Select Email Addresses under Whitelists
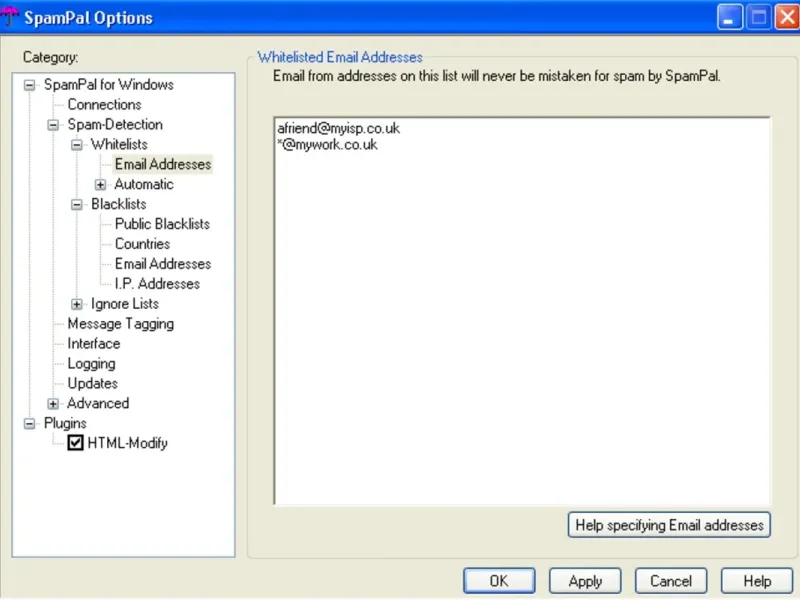Image resolution: width=800 pixels, height=600 pixels. [163, 164]
